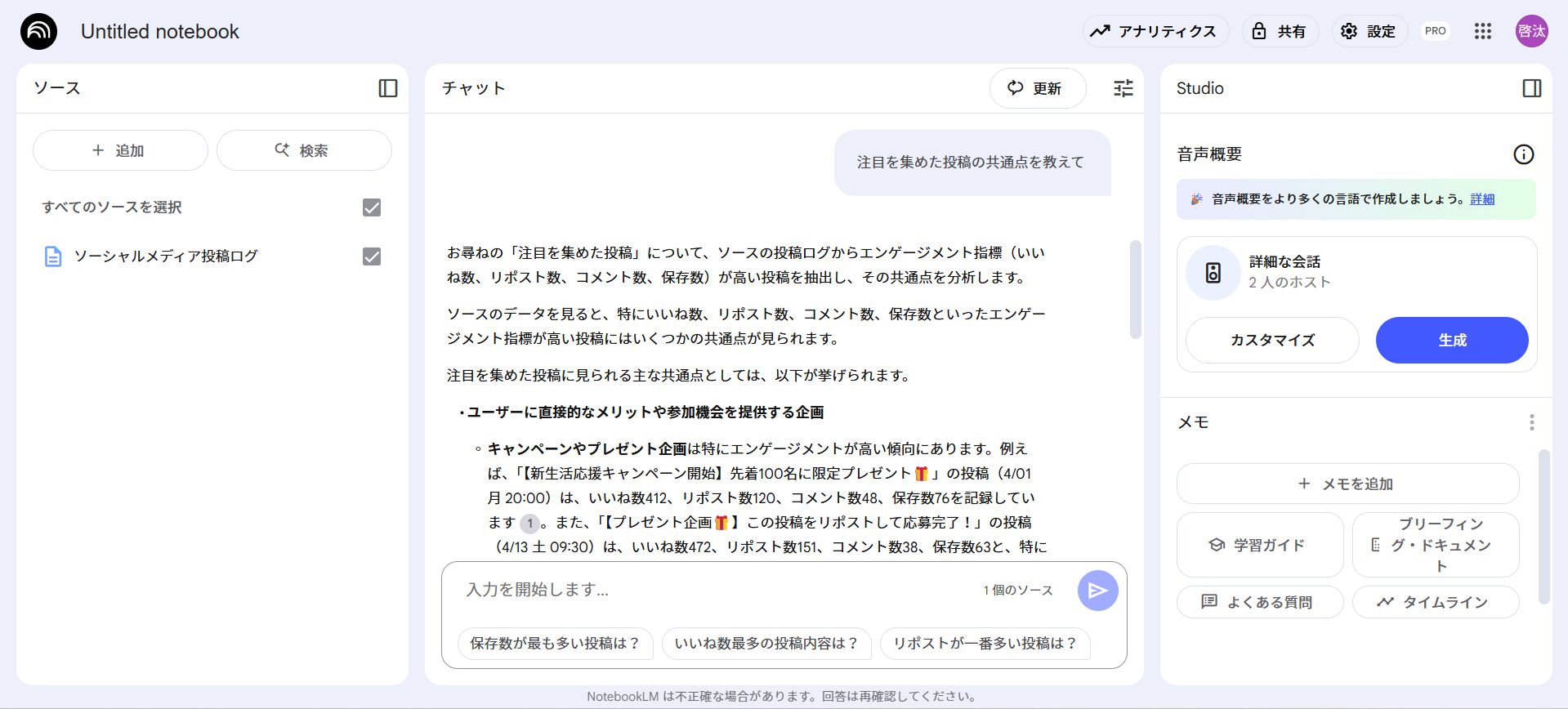Screen dimensions: 1568x709
Task: Create a タイムライン
Action: (1436, 602)
